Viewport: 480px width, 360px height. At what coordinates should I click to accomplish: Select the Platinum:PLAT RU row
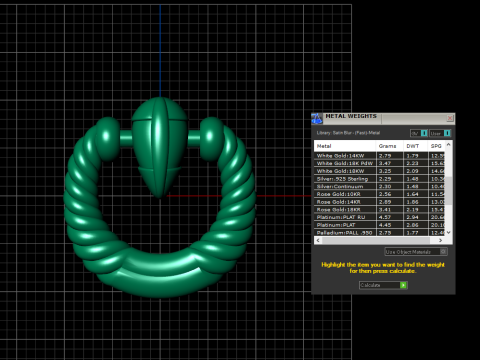point(379,217)
